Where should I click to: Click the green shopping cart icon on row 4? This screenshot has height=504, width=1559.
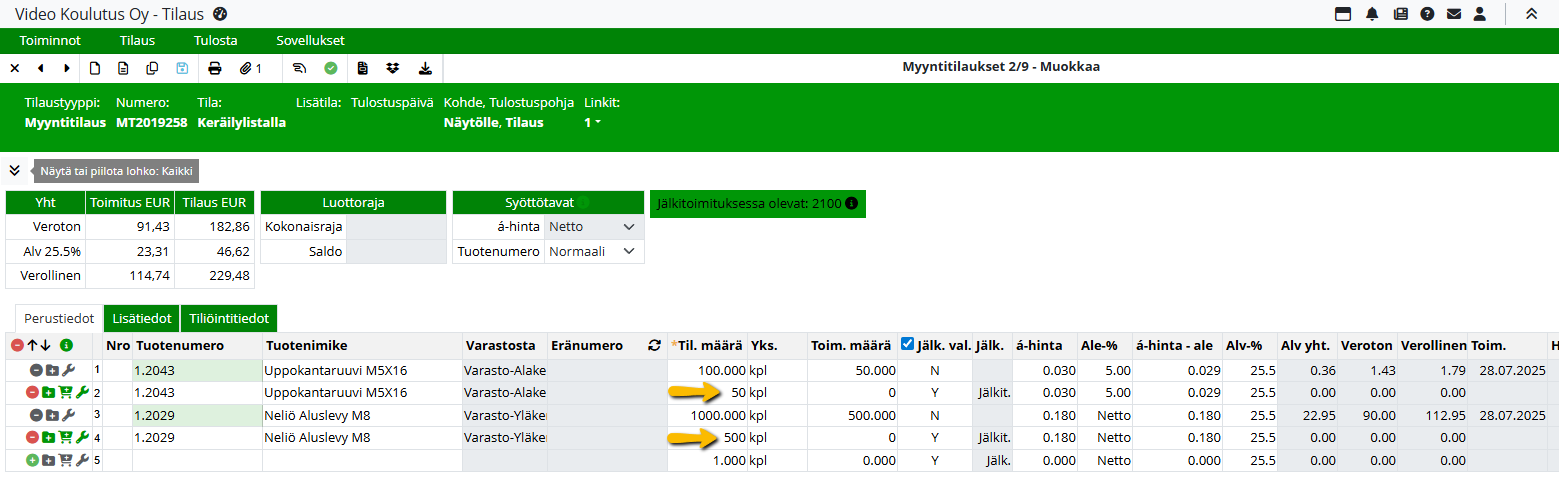coord(66,437)
